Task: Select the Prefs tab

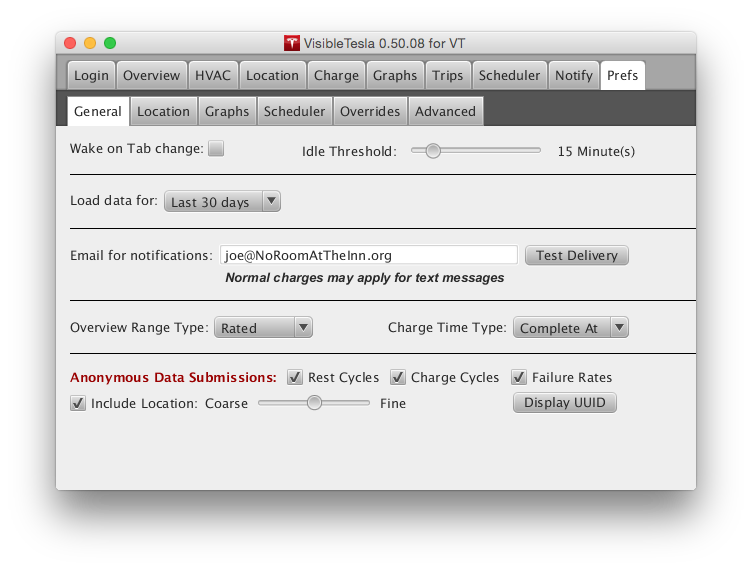Action: coord(623,76)
